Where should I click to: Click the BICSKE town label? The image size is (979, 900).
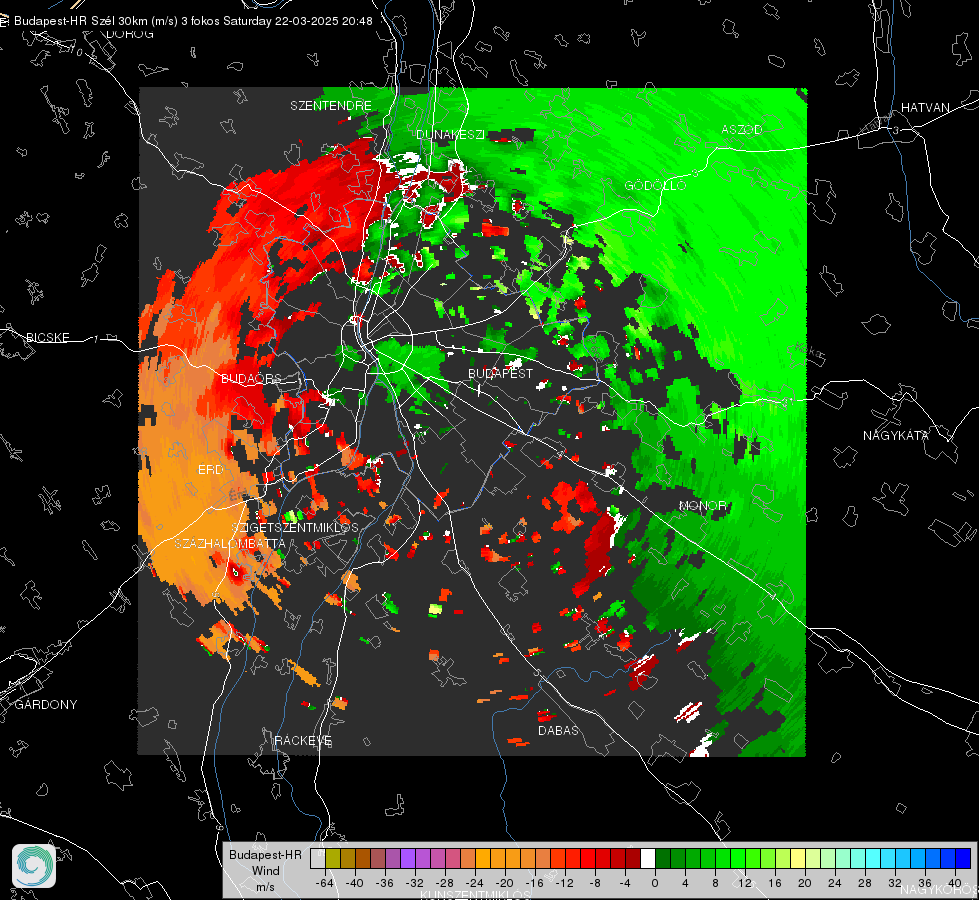(47, 337)
